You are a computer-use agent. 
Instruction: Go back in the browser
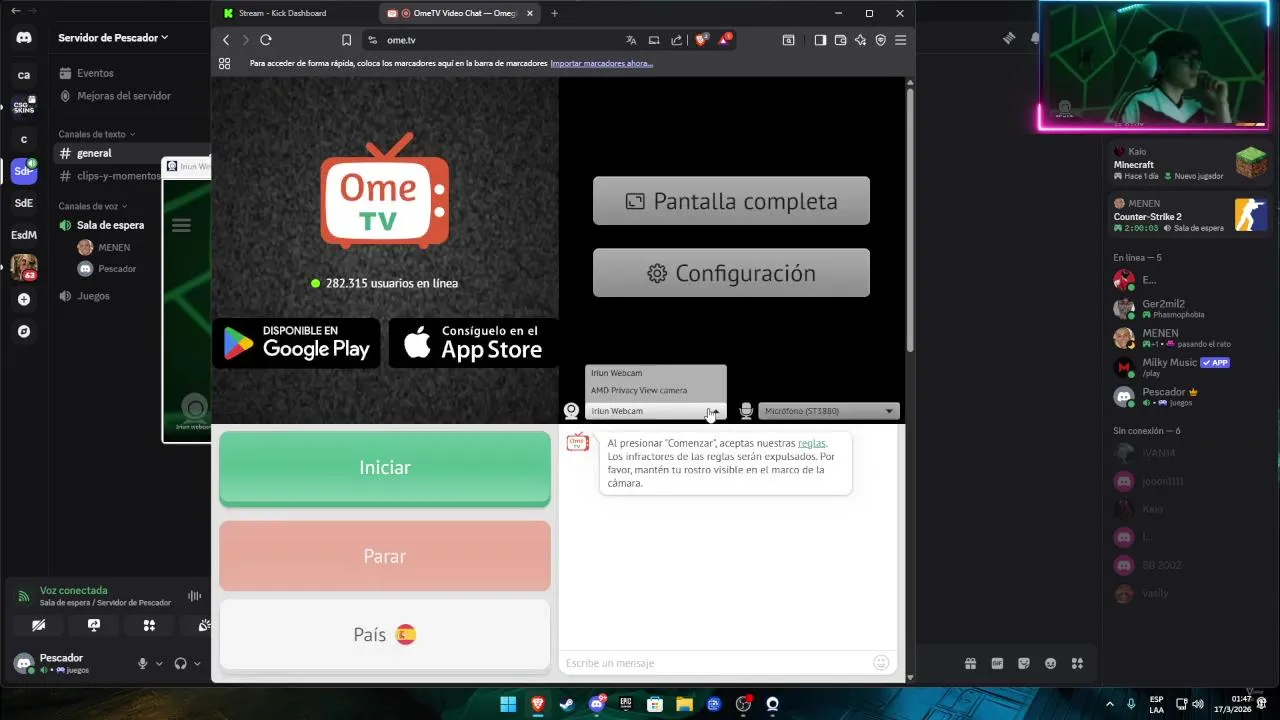(x=226, y=40)
